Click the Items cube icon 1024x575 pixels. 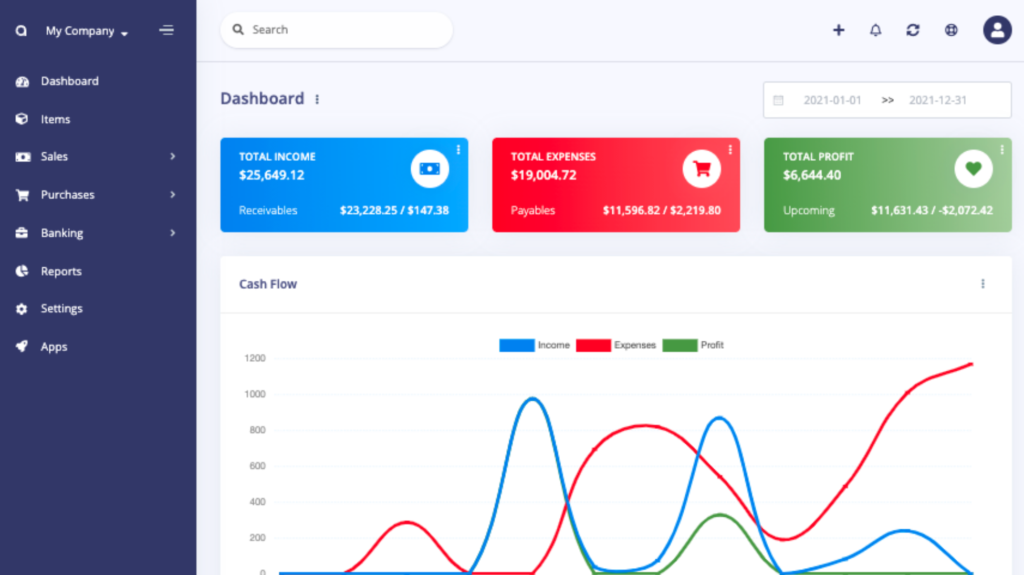pos(22,119)
